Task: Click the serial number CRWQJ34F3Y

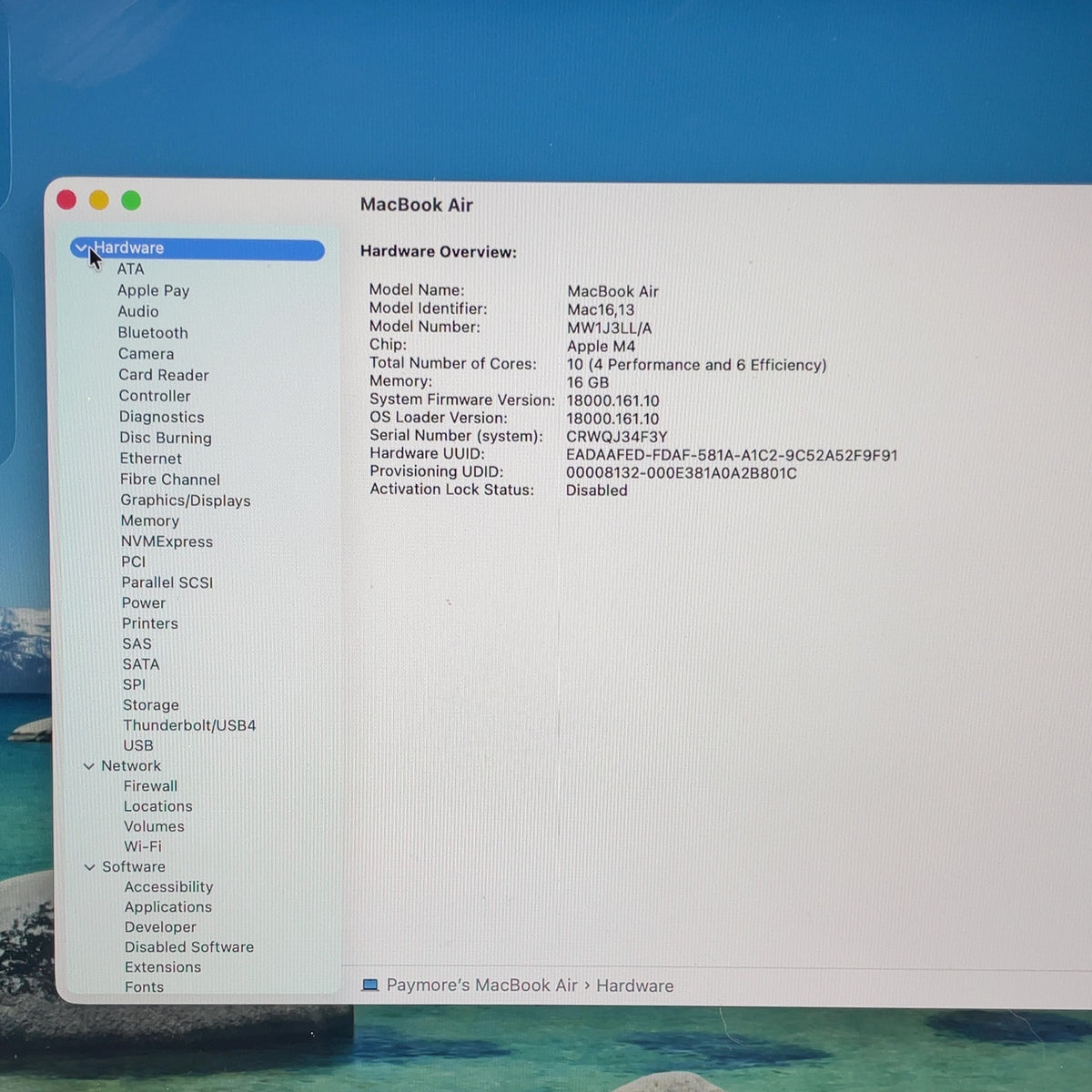Action: (x=617, y=437)
